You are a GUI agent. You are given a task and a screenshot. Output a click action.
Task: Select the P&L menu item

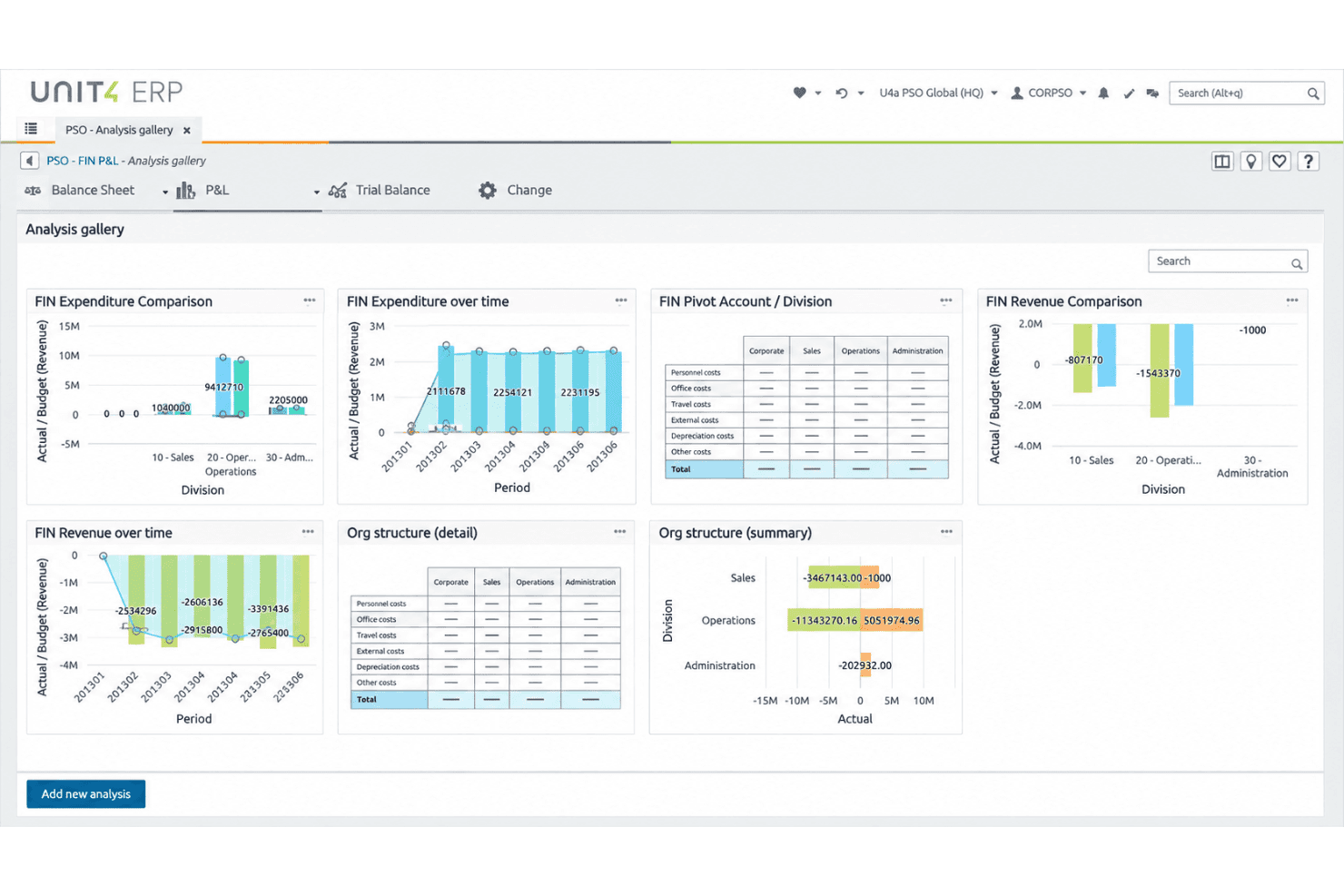[x=203, y=190]
